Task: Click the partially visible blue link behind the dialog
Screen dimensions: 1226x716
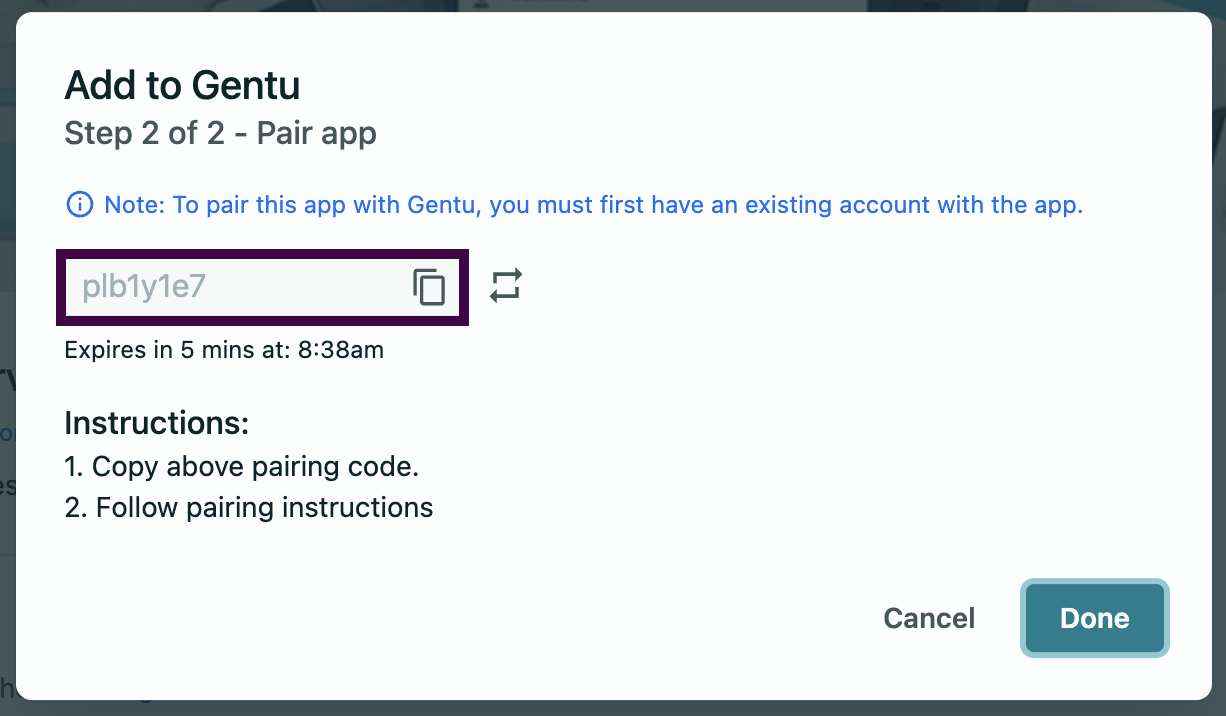Action: pos(5,433)
